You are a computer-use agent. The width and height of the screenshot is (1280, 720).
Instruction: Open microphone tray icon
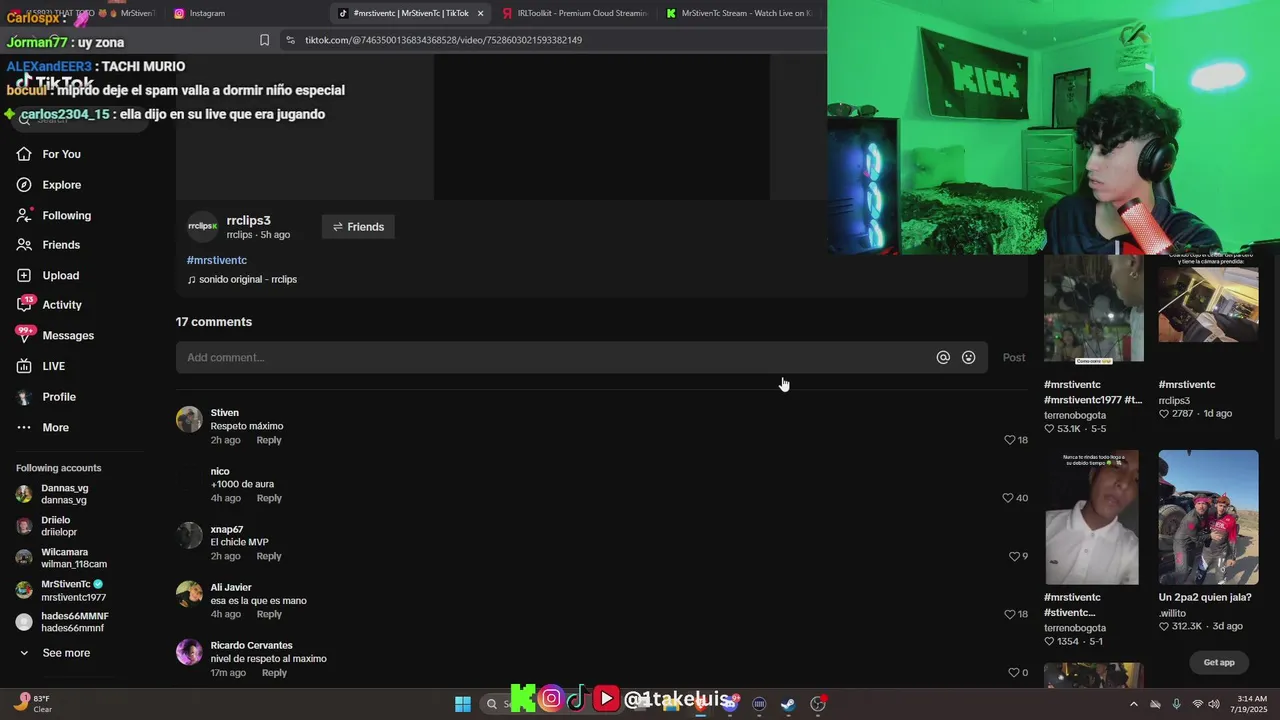click(x=1176, y=704)
